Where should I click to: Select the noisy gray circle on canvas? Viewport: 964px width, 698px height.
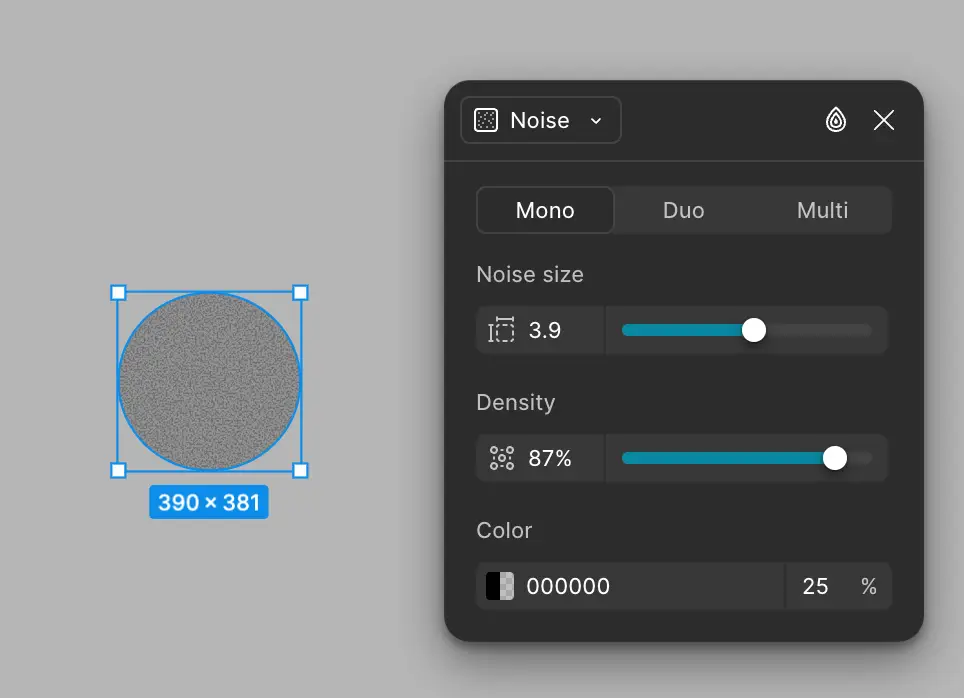pyautogui.click(x=209, y=381)
